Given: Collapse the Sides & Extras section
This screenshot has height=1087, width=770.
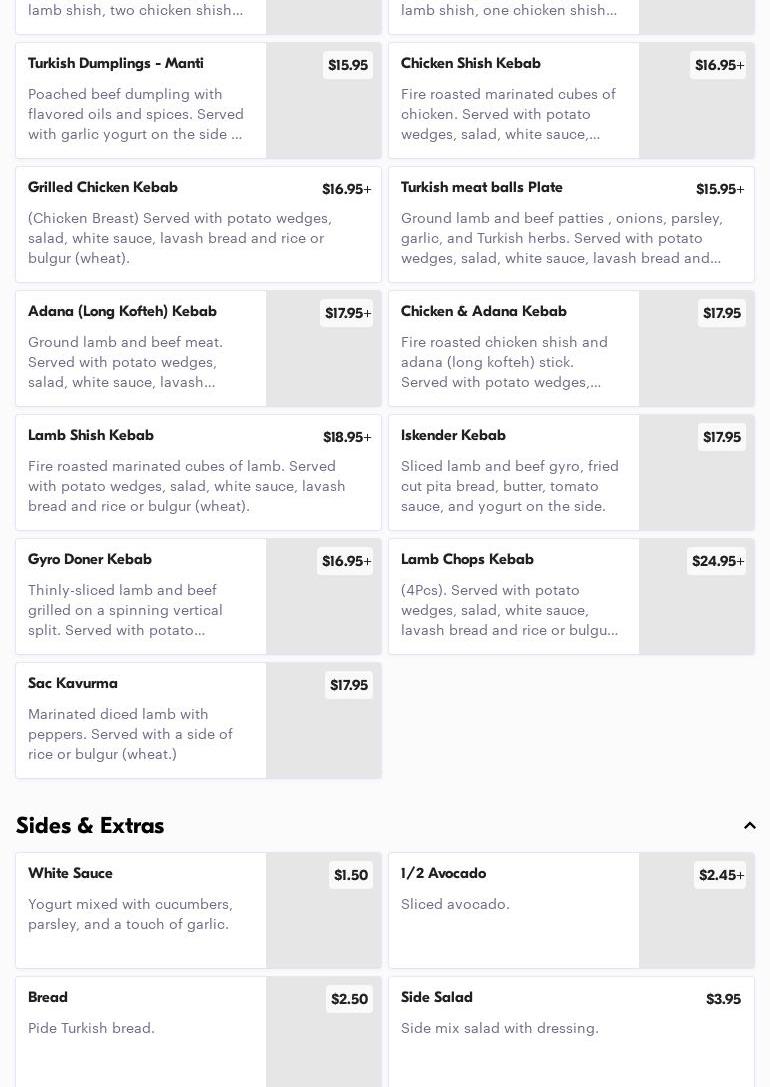Looking at the screenshot, I should [749, 826].
